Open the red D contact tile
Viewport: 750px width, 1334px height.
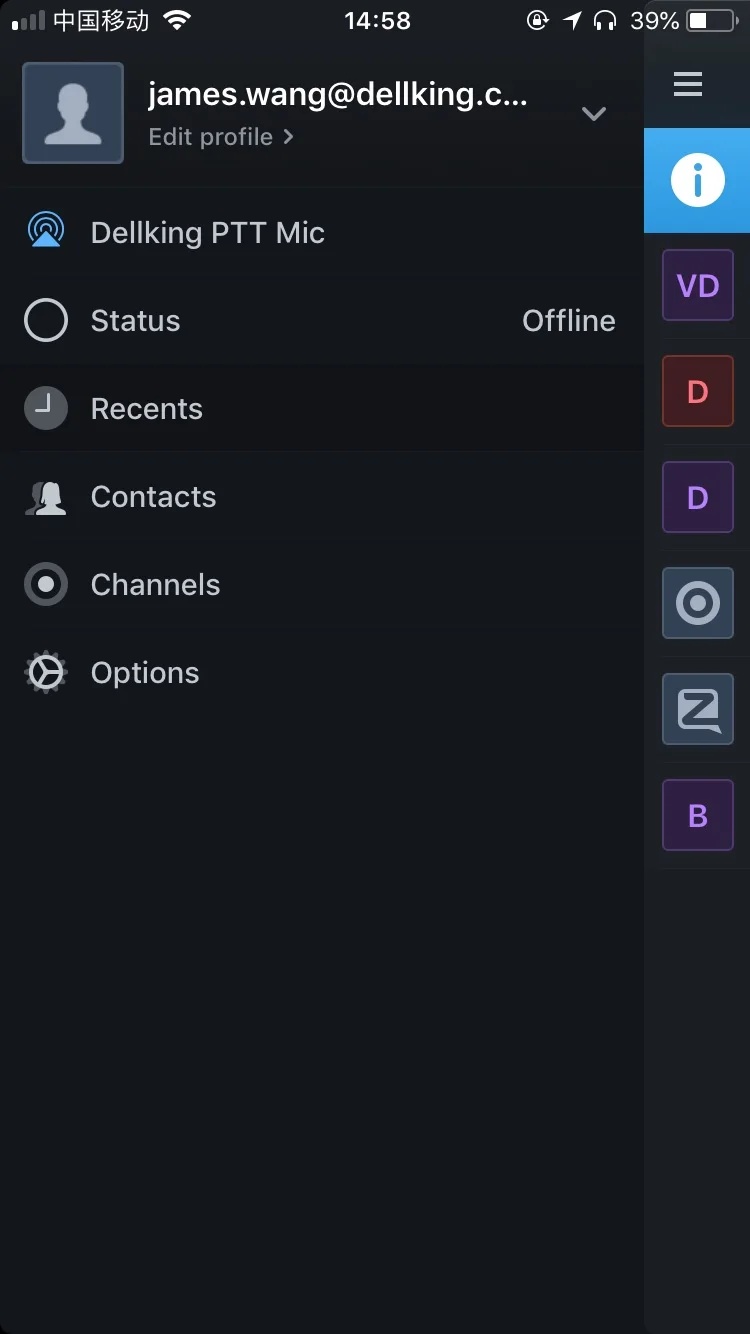698,391
